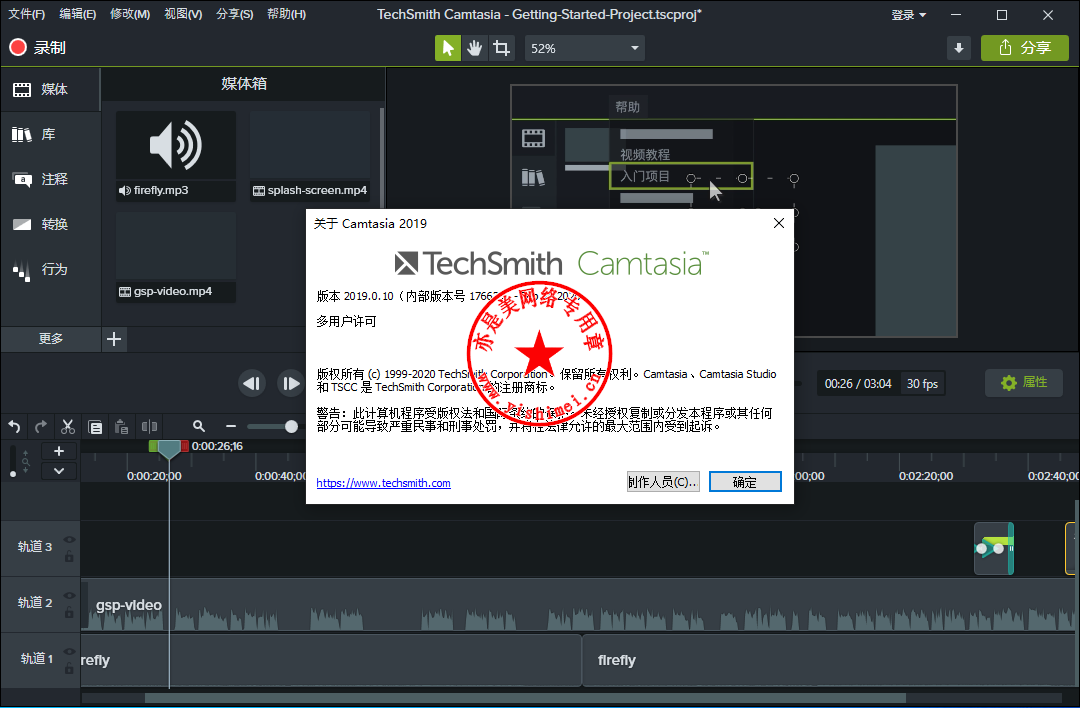Screen dimensions: 1080x708
Task: Select firefly.mp3 in the media bin
Action: (176, 156)
